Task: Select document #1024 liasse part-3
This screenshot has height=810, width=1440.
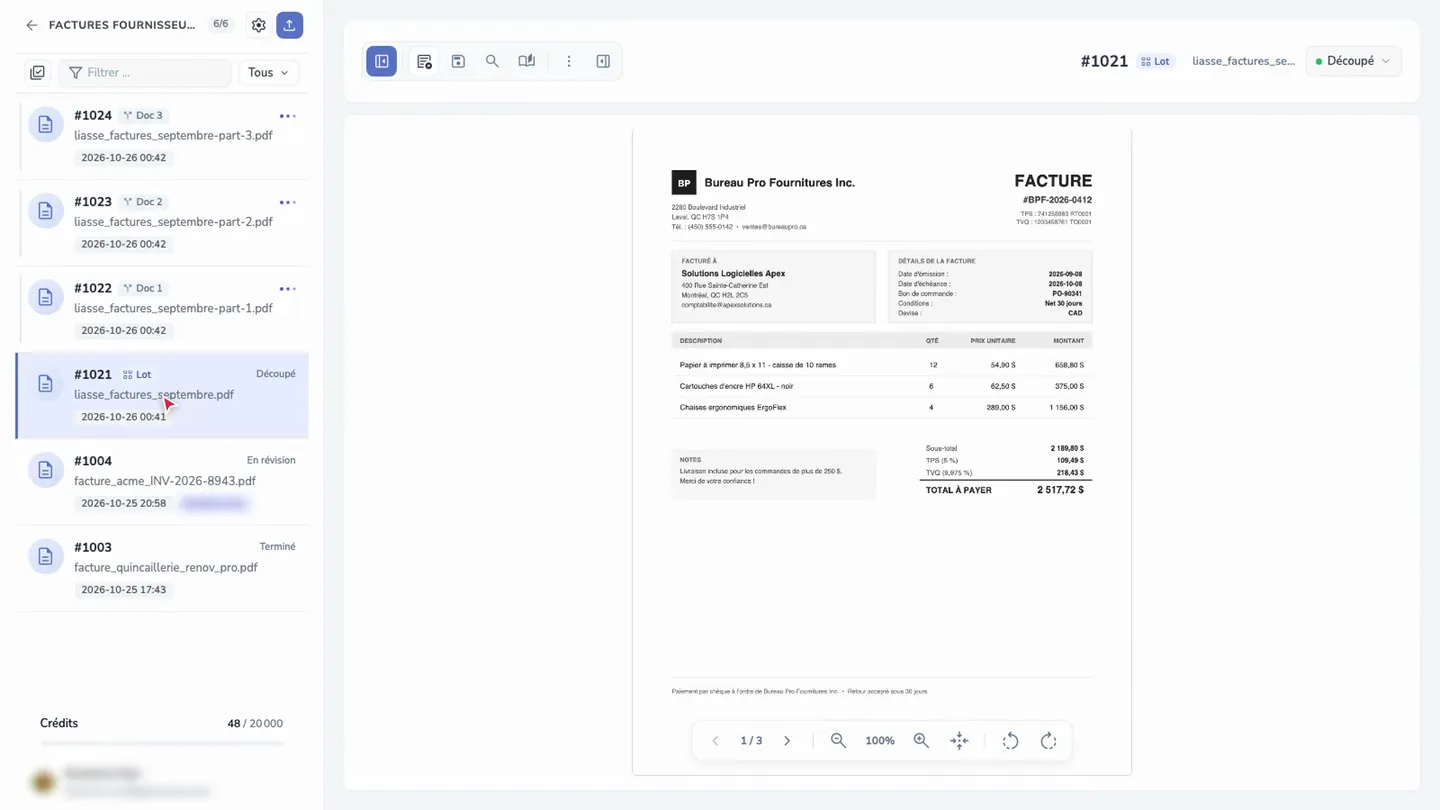Action: click(x=162, y=136)
